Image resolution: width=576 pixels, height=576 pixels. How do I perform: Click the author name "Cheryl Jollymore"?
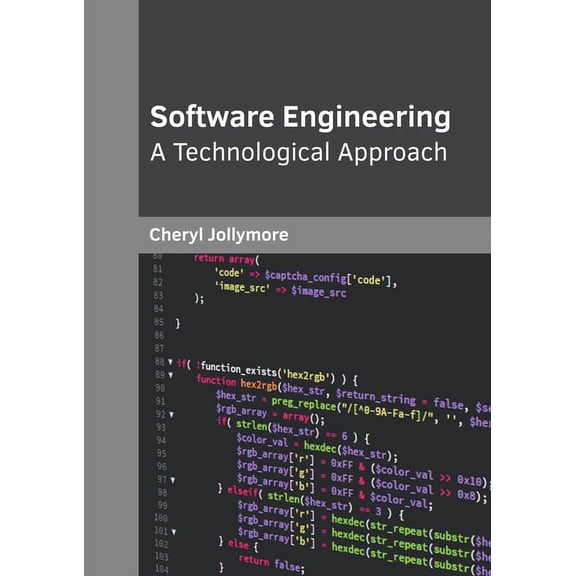click(219, 234)
